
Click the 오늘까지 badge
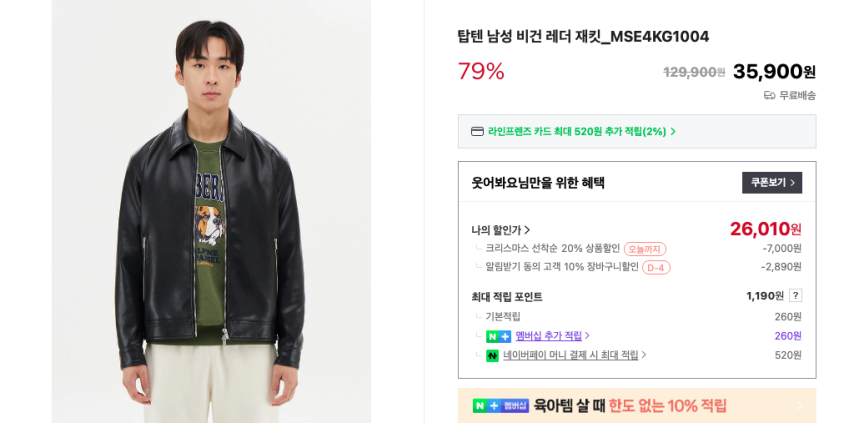[644, 249]
